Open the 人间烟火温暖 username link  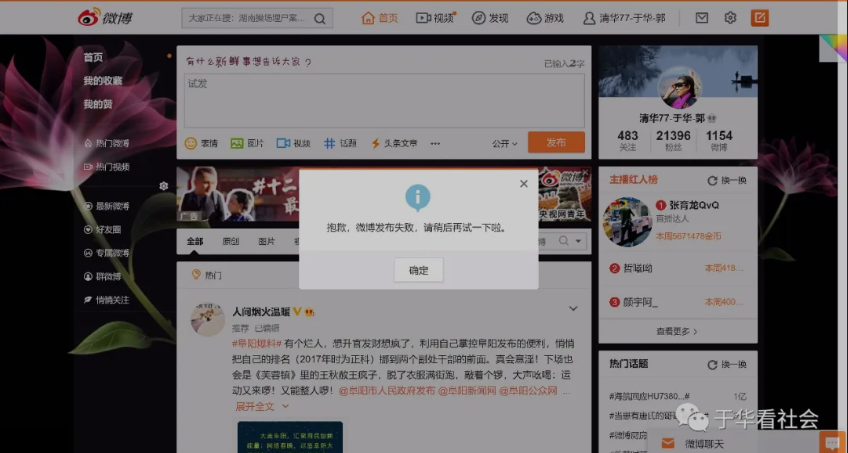point(262,312)
